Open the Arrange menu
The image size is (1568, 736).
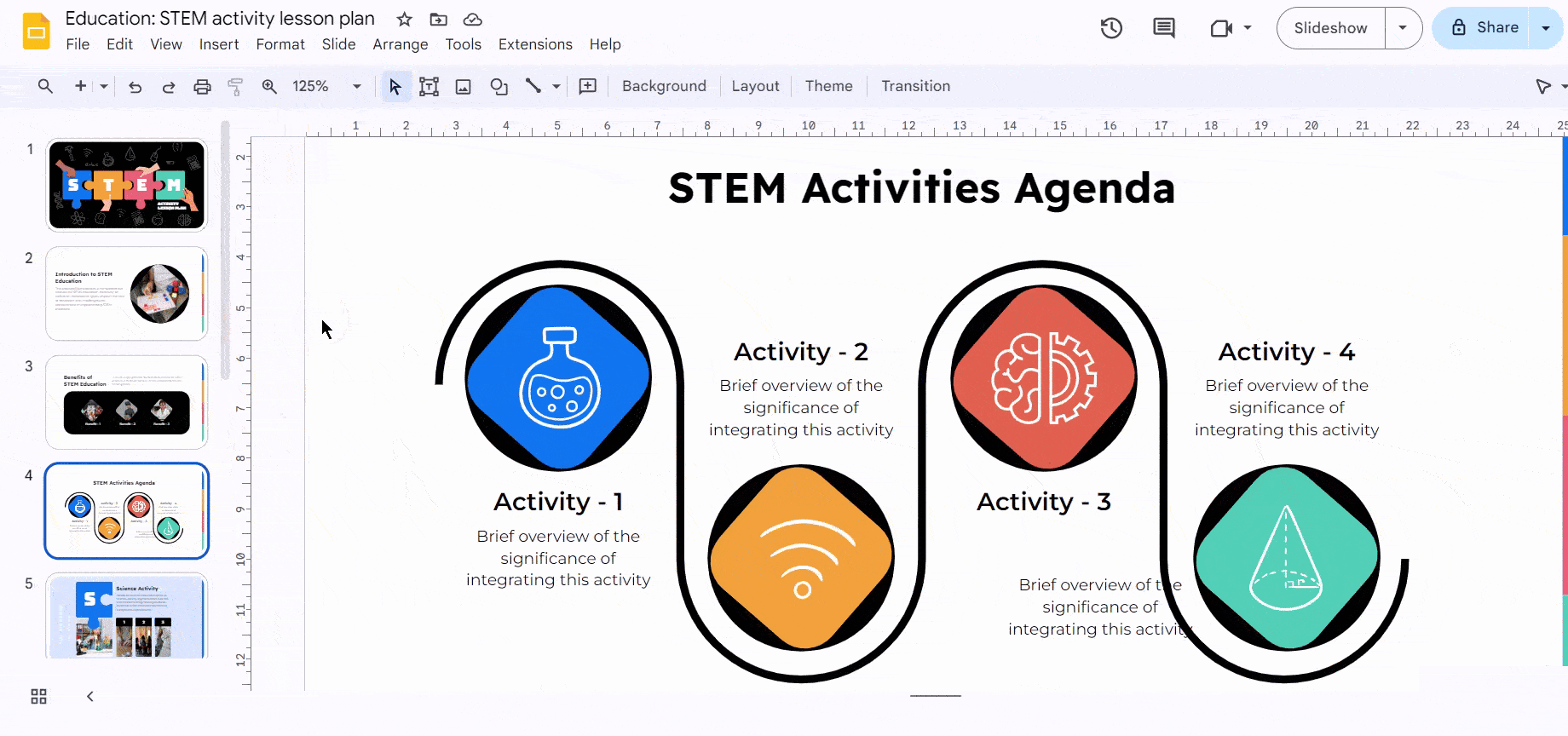point(400,44)
